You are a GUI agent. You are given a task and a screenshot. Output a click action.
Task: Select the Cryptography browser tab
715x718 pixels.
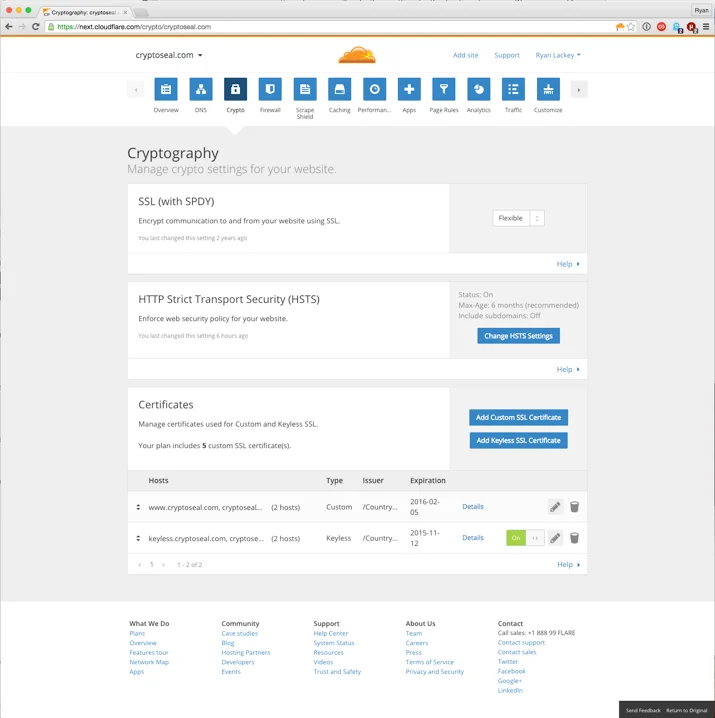click(85, 12)
